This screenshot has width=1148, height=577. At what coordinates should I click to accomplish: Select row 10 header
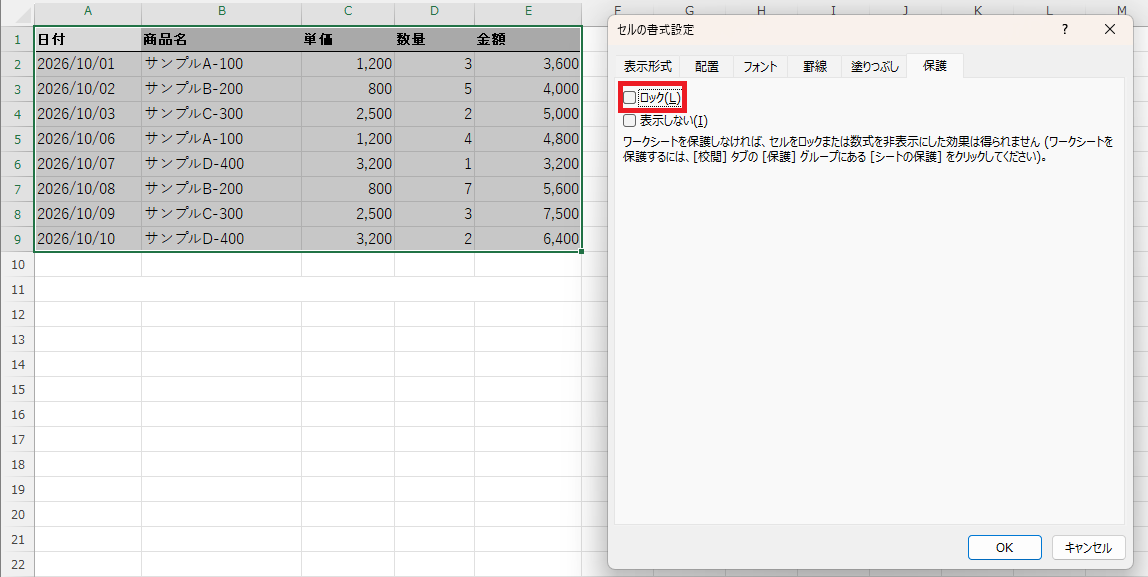(17, 264)
